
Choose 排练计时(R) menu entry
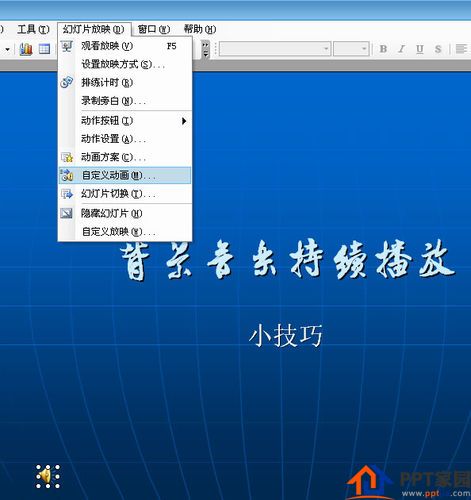[x=125, y=82]
